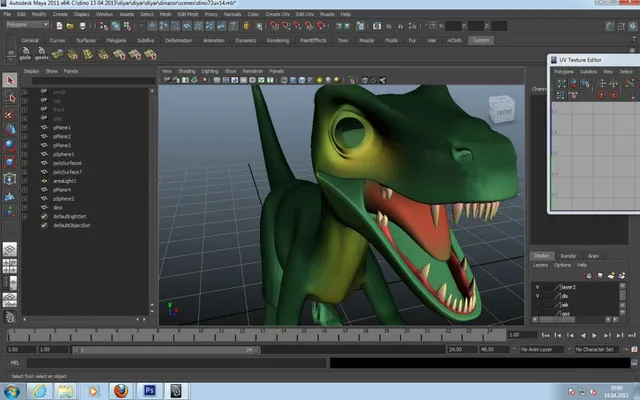
Task: Toggle wireframe on shaded in viewport toolbar
Action: click(302, 80)
